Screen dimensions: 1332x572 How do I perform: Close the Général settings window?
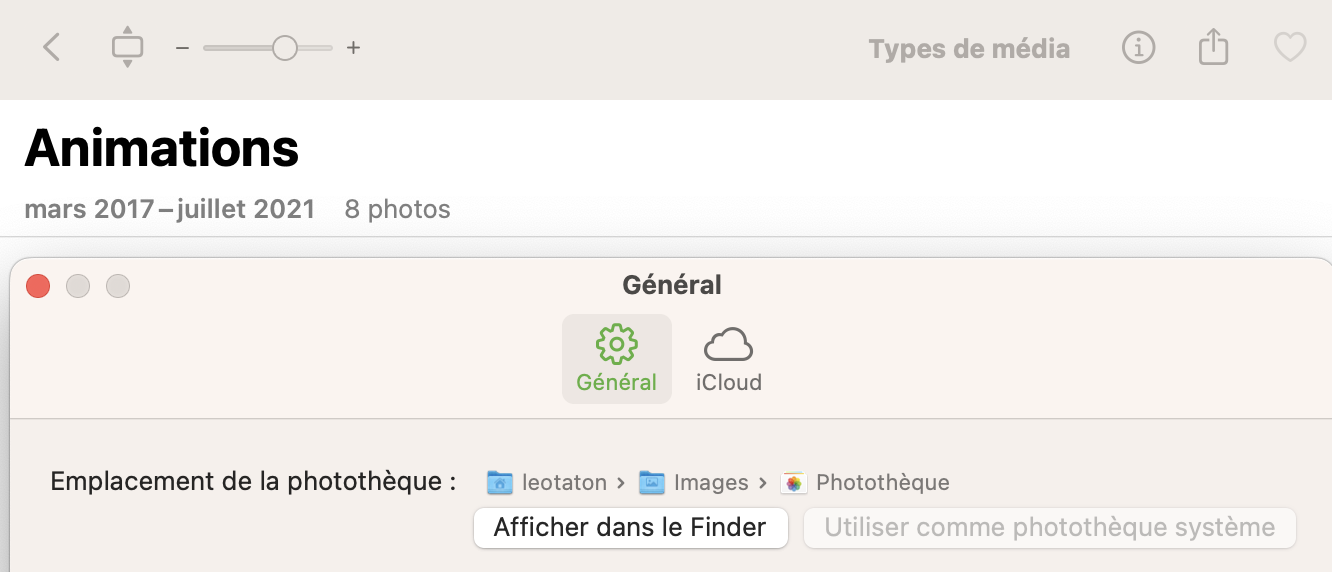[38, 286]
